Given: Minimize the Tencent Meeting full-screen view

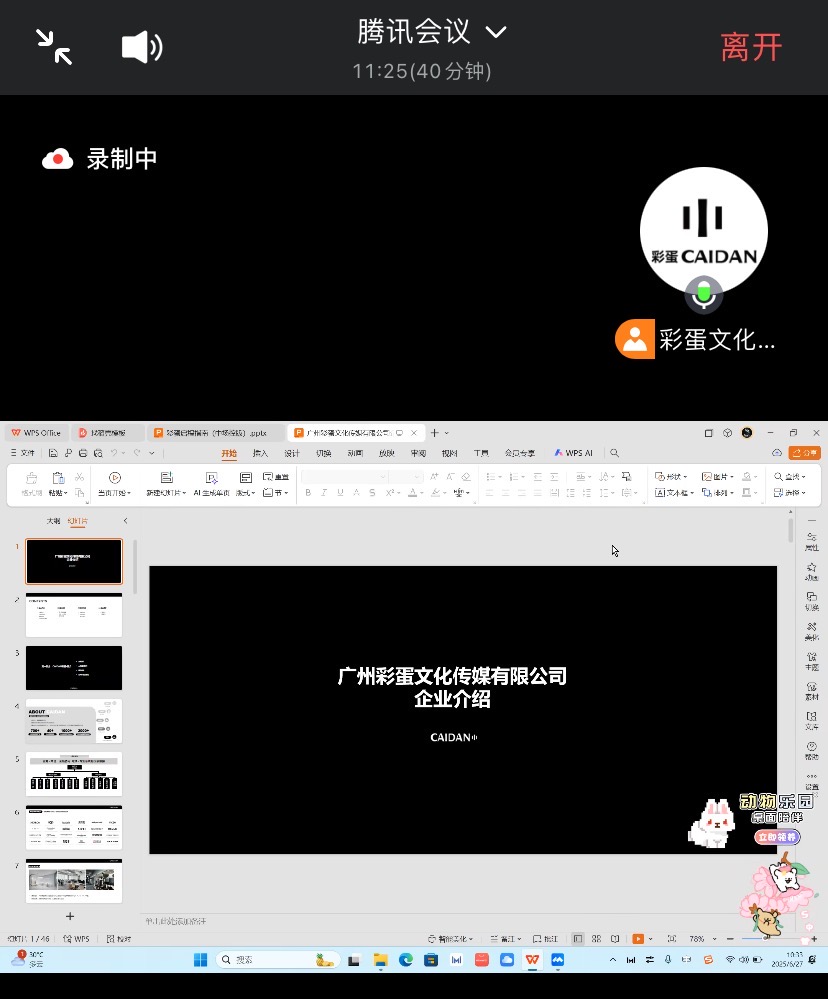Looking at the screenshot, I should click(x=54, y=47).
